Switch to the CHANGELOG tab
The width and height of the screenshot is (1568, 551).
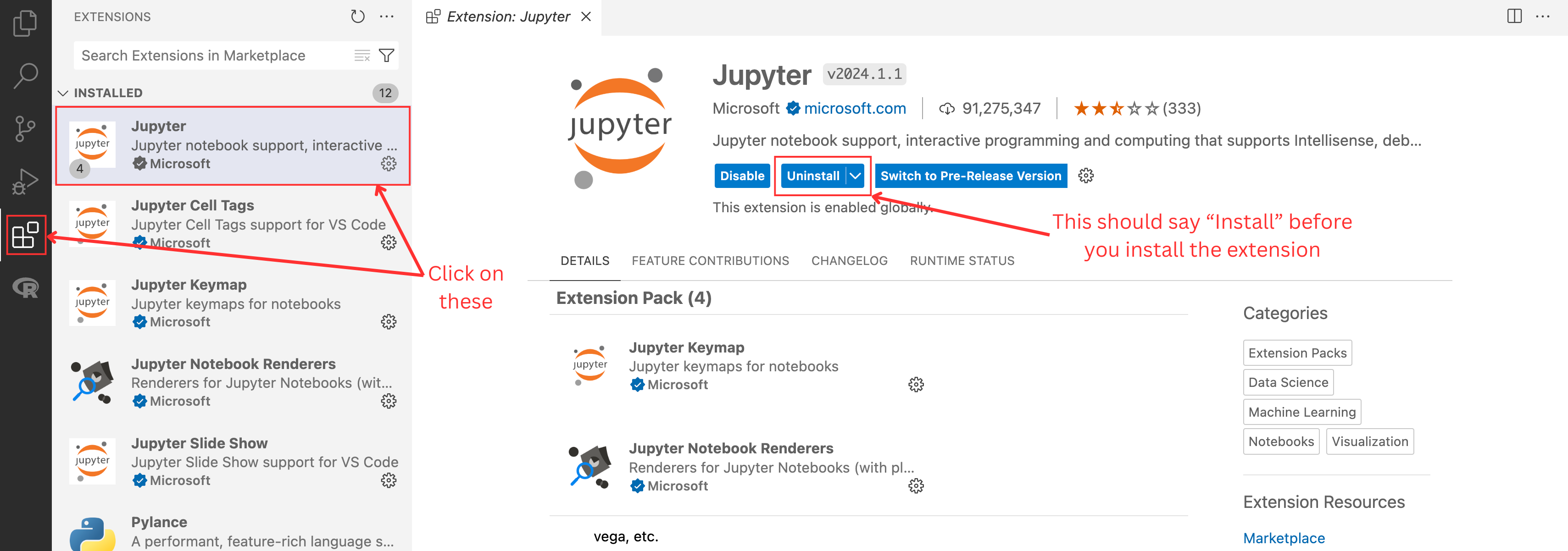849,261
